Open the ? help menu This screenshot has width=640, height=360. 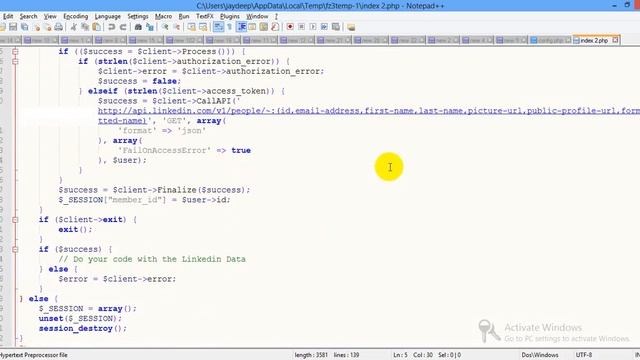[x=276, y=16]
